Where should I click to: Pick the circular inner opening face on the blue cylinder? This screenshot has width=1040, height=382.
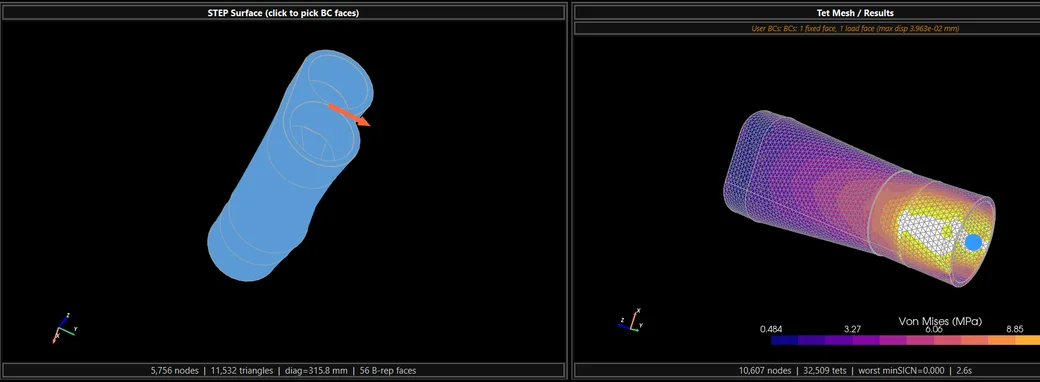pos(323,130)
